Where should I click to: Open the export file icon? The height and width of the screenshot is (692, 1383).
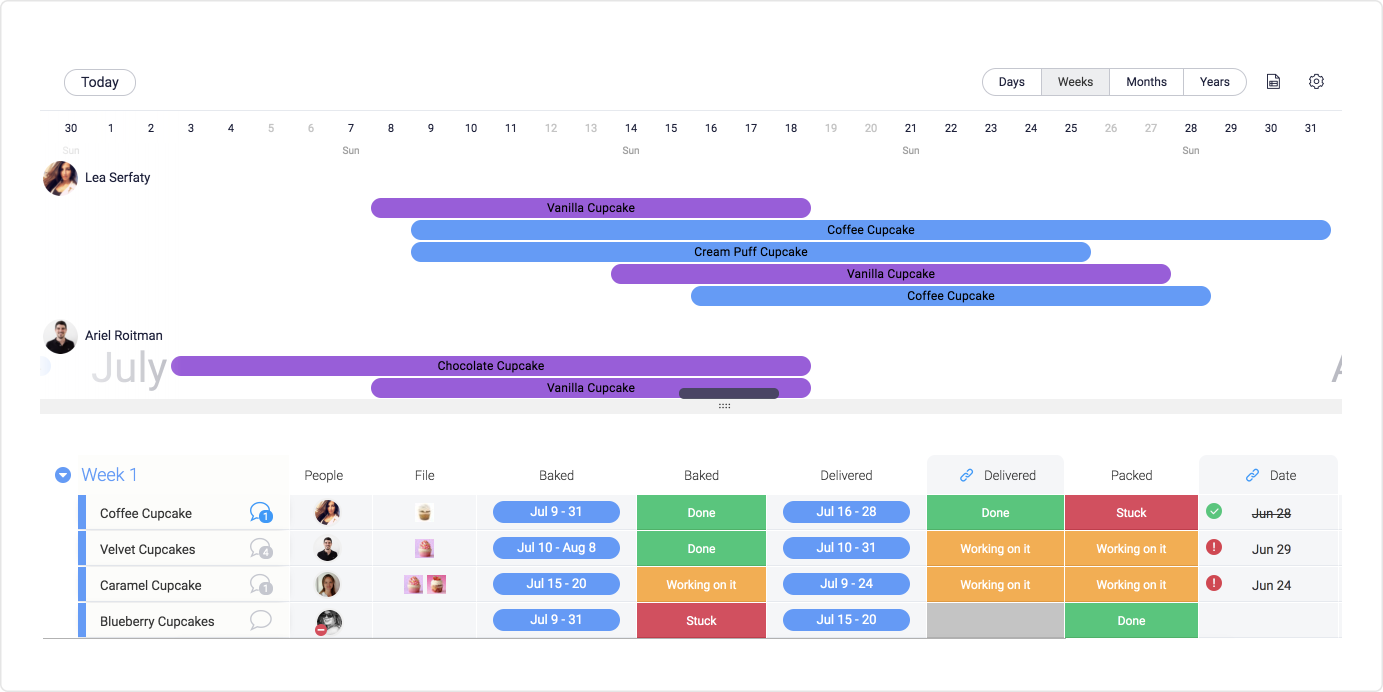coord(1273,82)
